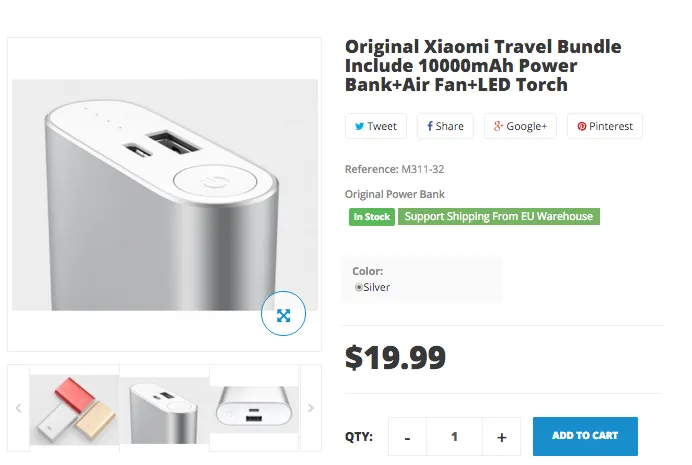Show previous thumbnails with left arrow
Screen dimensions: 692x465
[18, 408]
